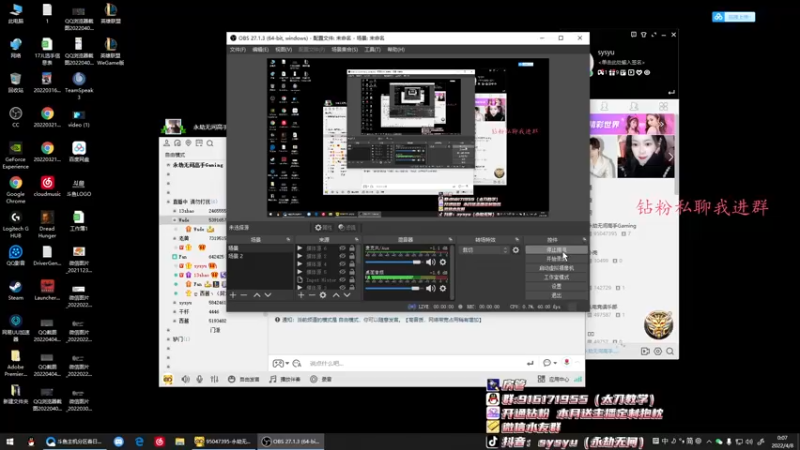Open Steam desktop shortcut
The height and width of the screenshot is (450, 800).
[x=15, y=290]
